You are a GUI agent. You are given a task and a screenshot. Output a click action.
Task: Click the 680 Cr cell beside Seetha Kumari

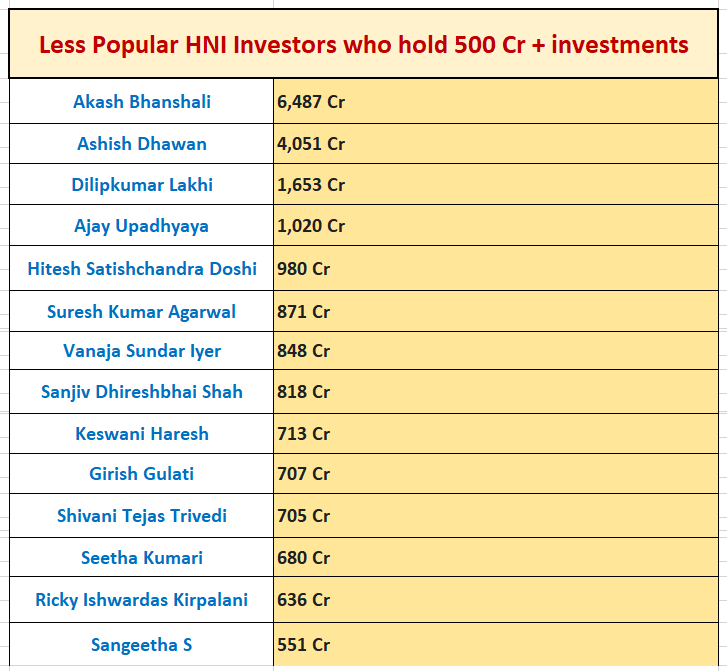496,557
